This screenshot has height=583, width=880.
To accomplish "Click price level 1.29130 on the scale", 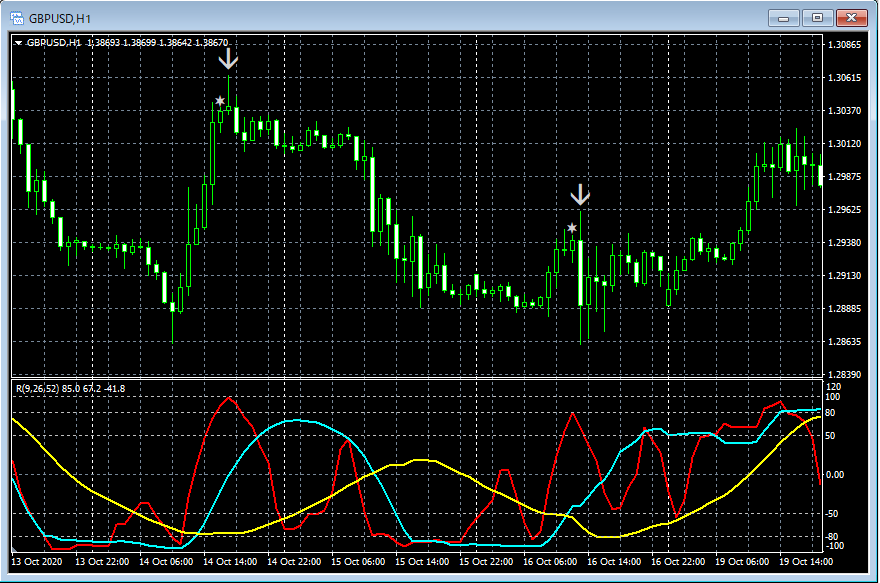I will pyautogui.click(x=845, y=276).
